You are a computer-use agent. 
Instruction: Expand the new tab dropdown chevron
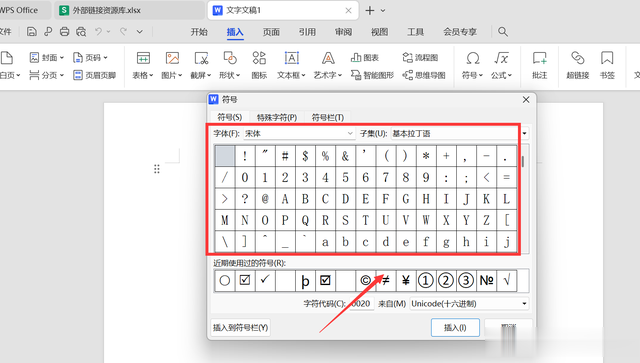click(x=383, y=11)
